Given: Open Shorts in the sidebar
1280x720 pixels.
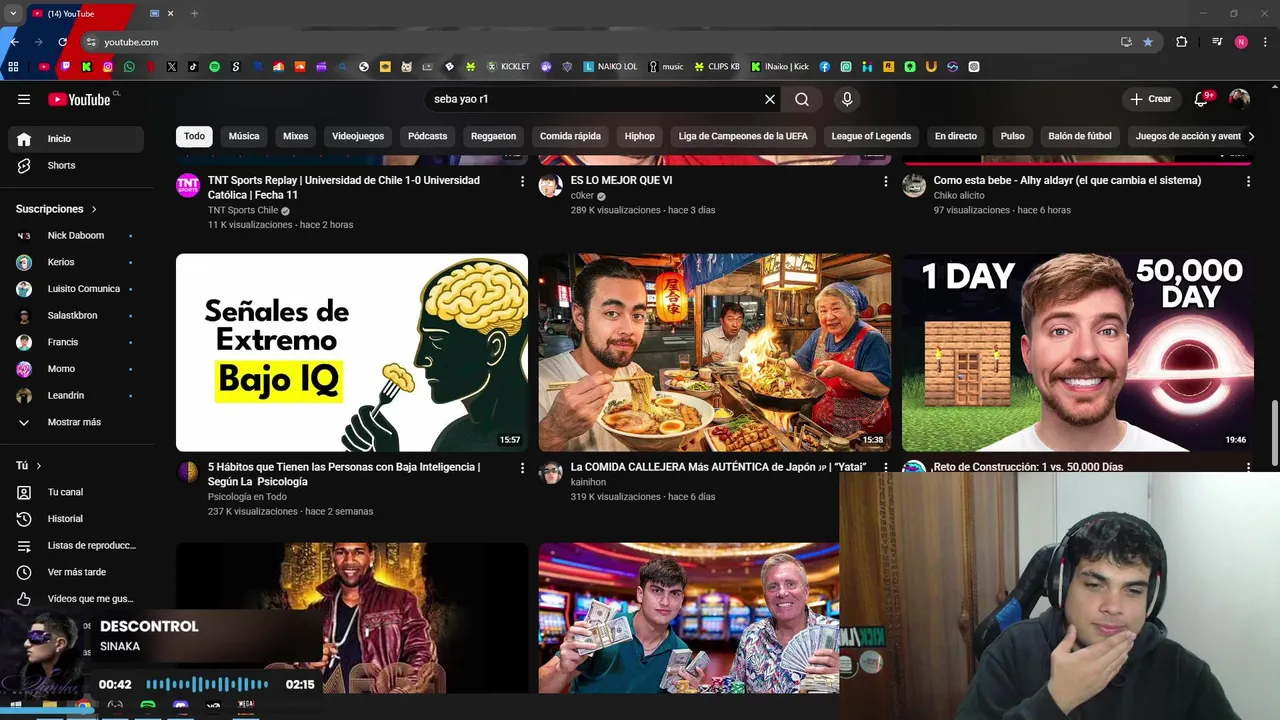Looking at the screenshot, I should coord(76,165).
